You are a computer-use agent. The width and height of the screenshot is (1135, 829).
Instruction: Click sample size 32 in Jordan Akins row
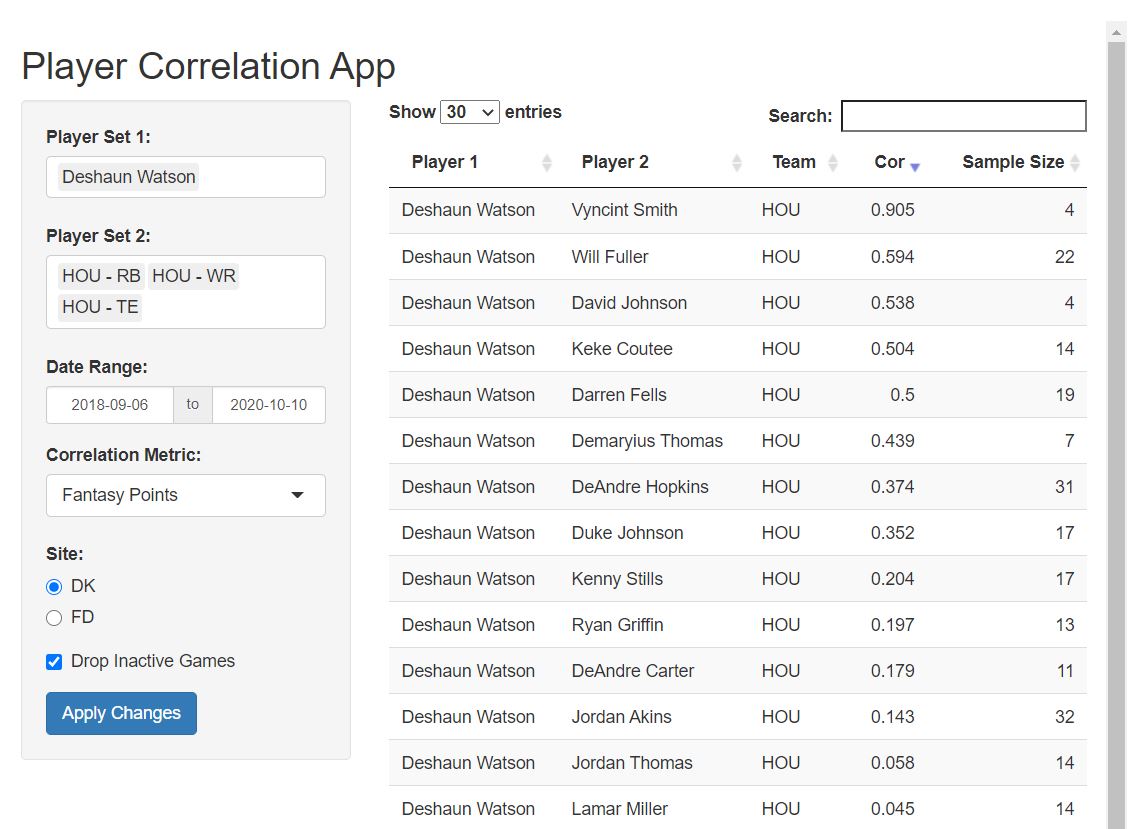1064,717
